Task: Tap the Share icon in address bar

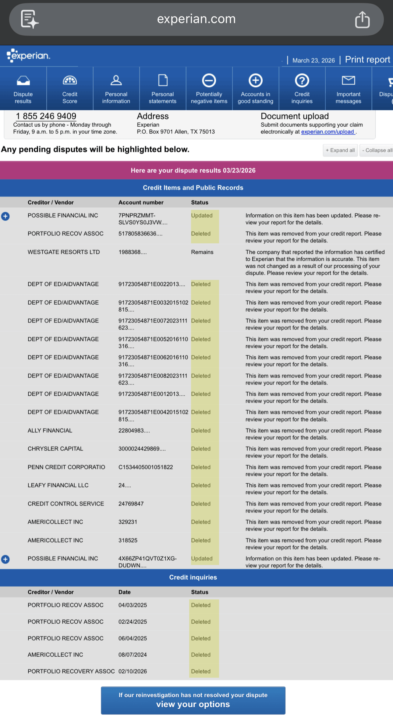Action: 362,19
